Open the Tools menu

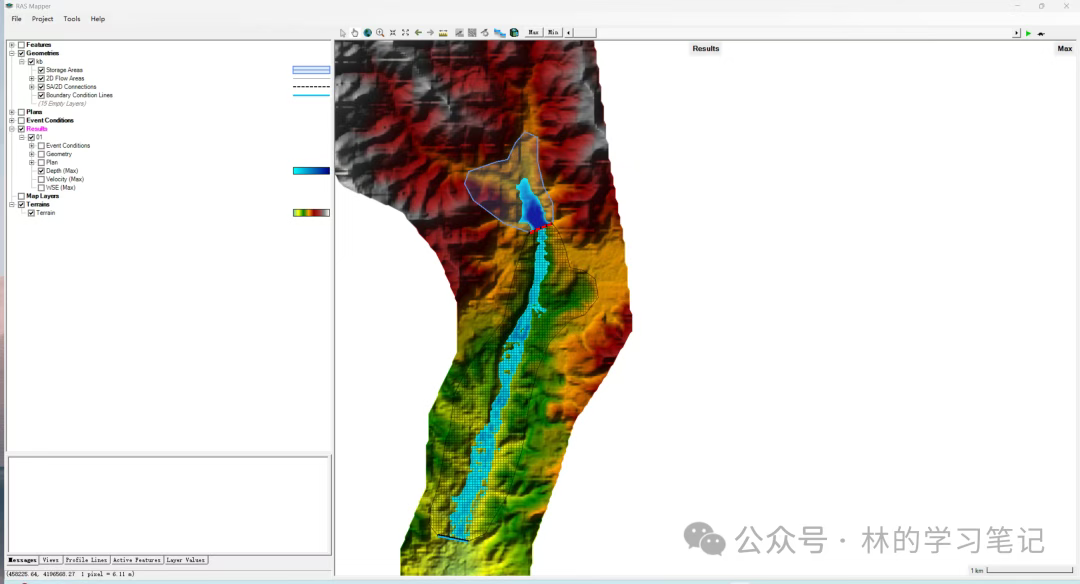tap(72, 19)
